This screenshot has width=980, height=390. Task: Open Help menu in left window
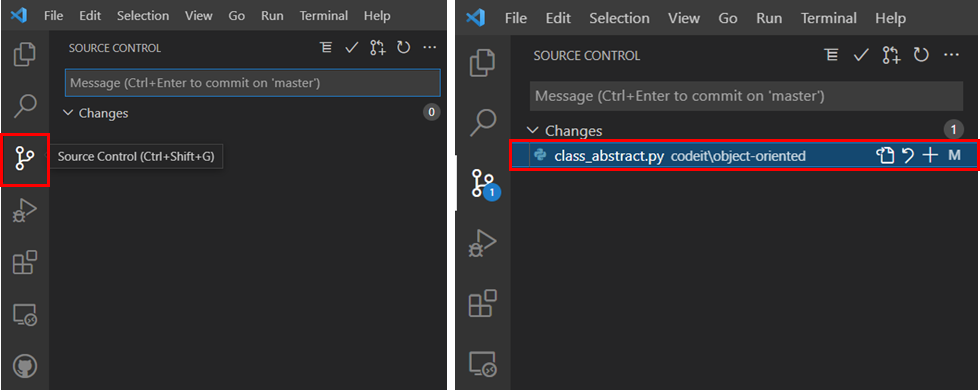377,16
